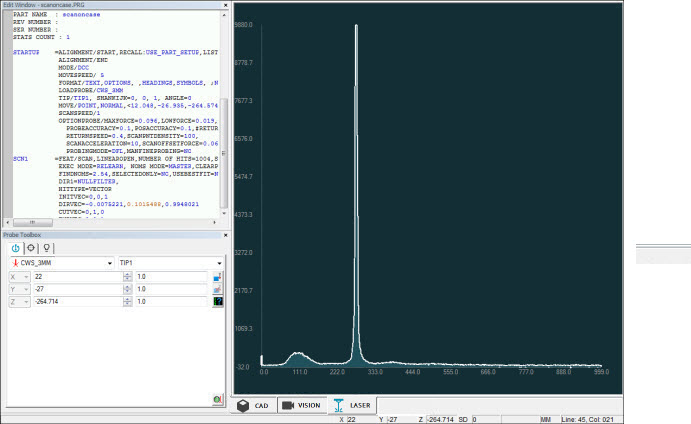This screenshot has height=424, width=691.
Task: Click the take hit icon beside X row
Action: tap(217, 276)
